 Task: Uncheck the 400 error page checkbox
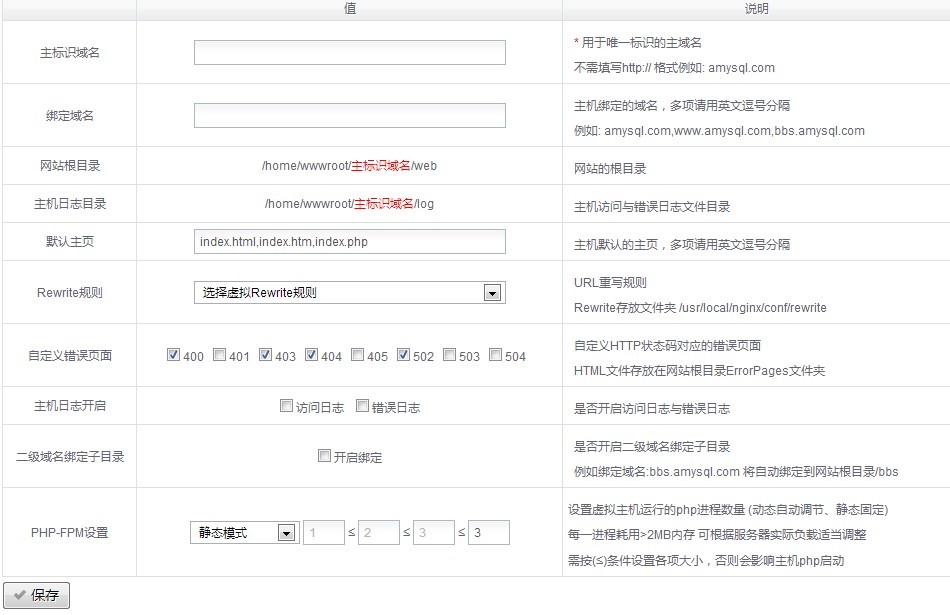174,355
